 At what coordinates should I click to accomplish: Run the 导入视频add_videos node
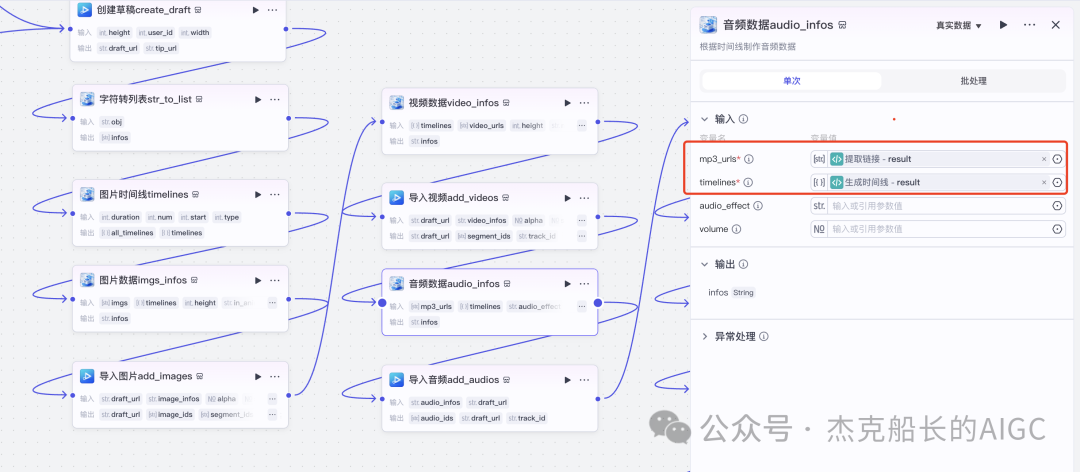tap(568, 198)
